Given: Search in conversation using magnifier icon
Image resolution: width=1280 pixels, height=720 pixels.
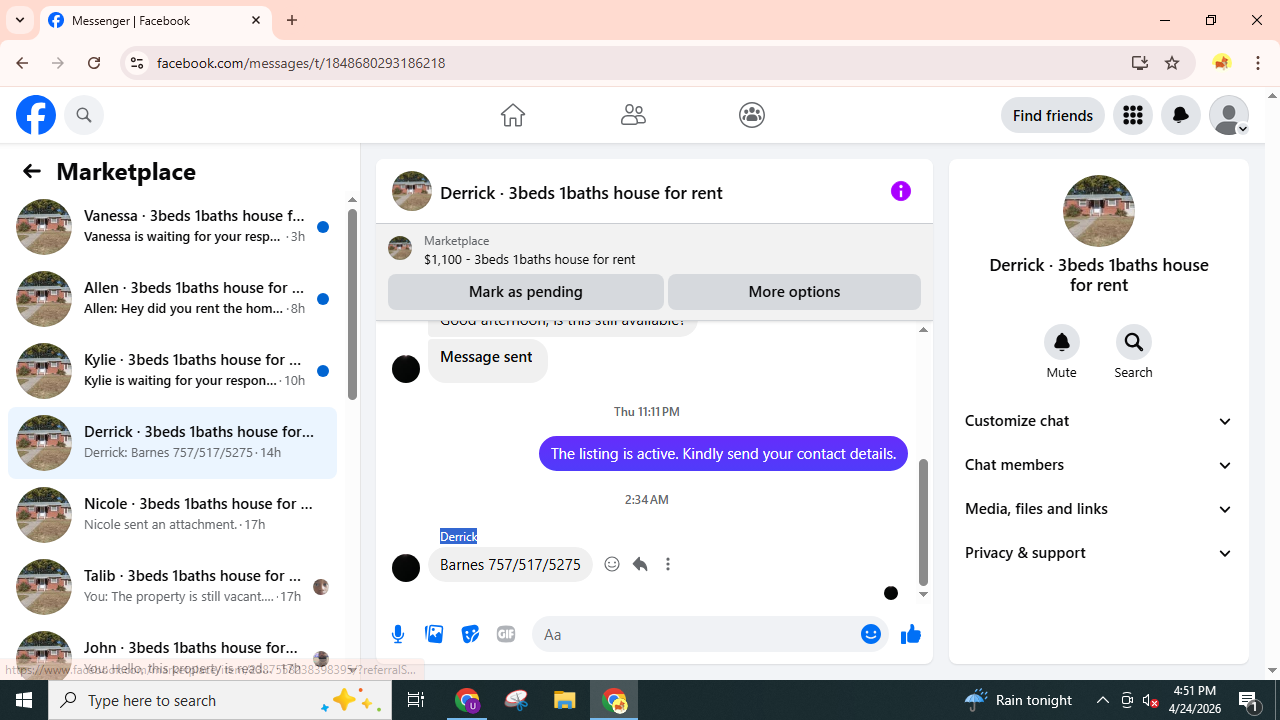Looking at the screenshot, I should 1134,342.
